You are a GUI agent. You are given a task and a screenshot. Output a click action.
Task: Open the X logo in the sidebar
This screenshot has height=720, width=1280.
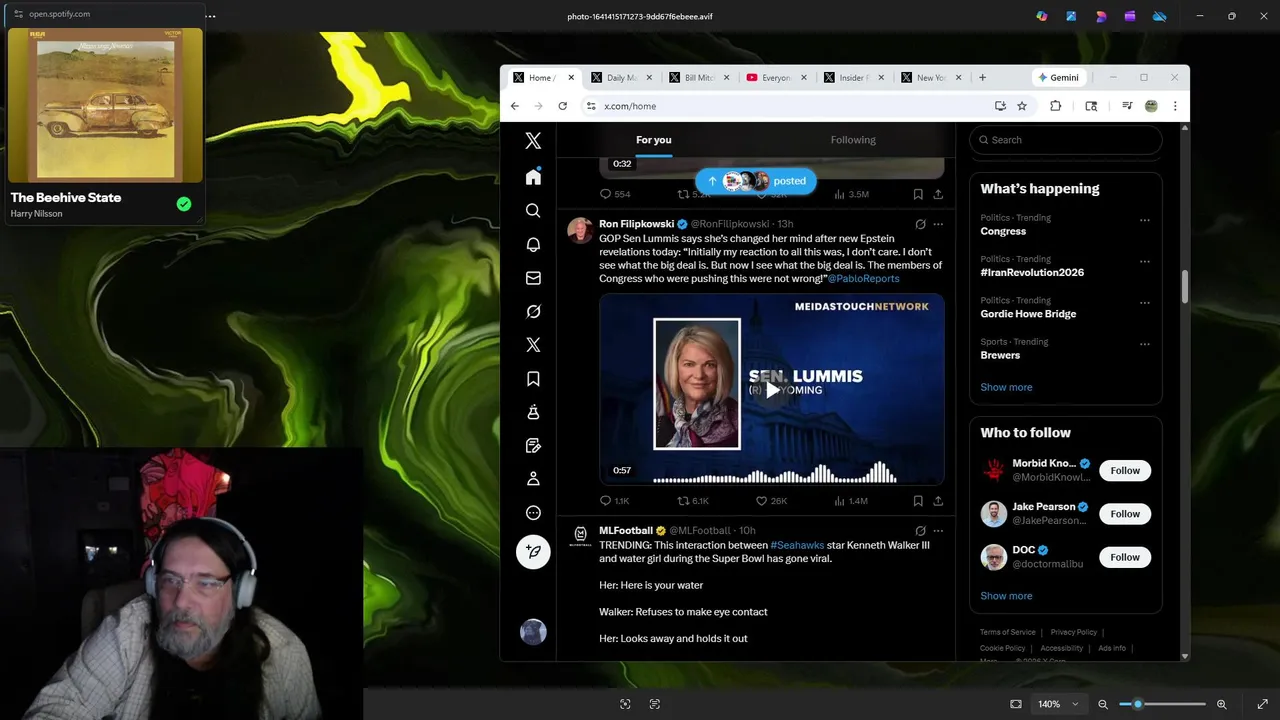click(533, 141)
